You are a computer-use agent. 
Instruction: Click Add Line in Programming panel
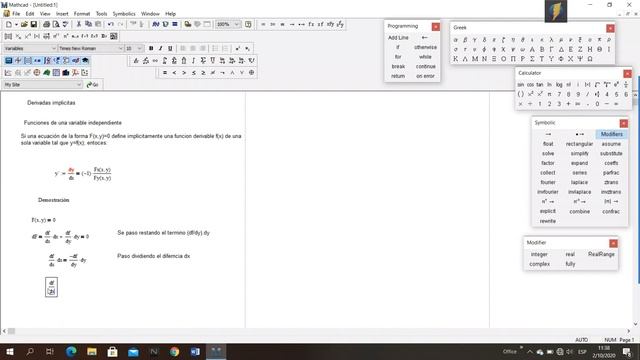[398, 38]
